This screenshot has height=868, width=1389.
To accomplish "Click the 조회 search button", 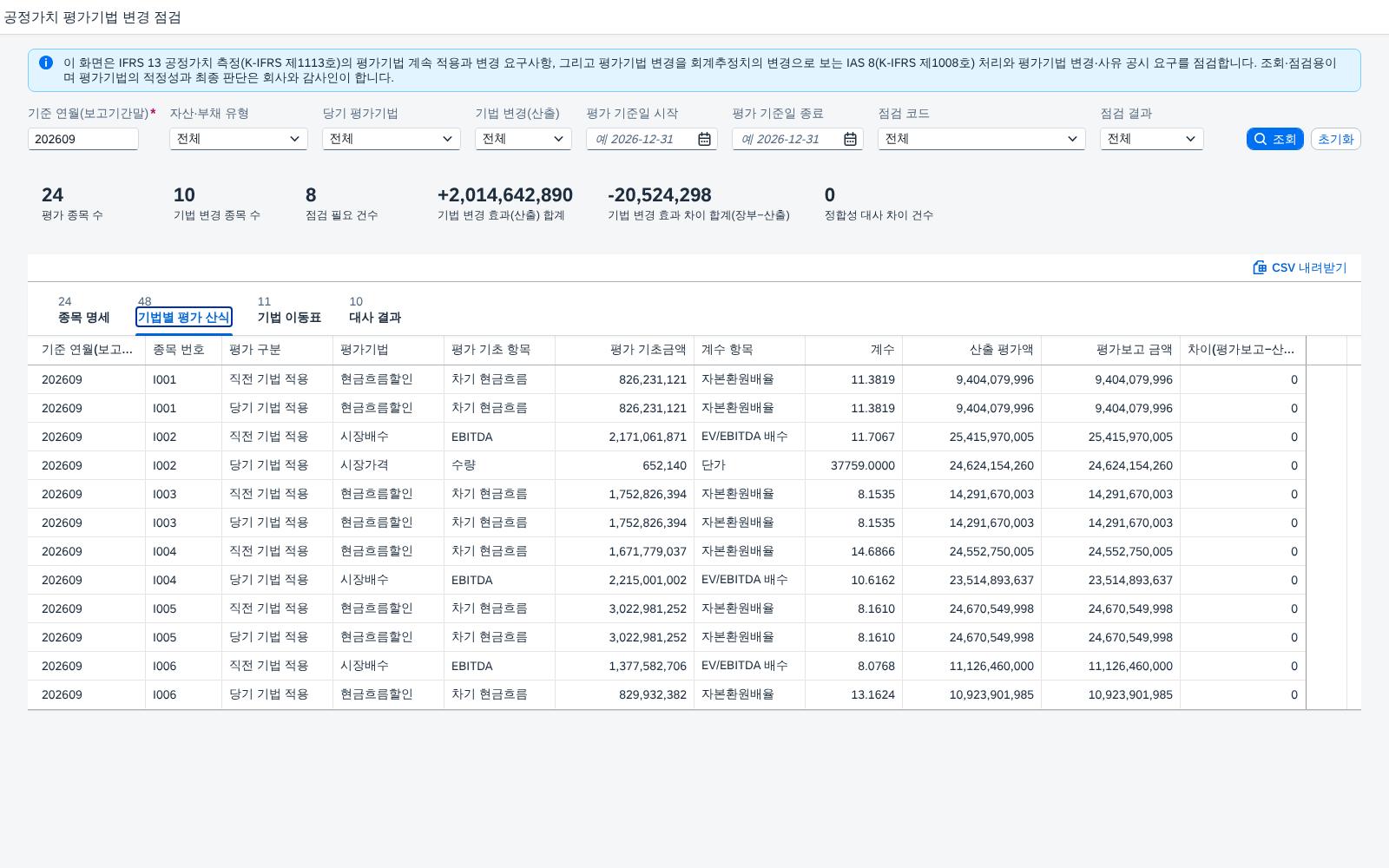I will click(x=1274, y=139).
